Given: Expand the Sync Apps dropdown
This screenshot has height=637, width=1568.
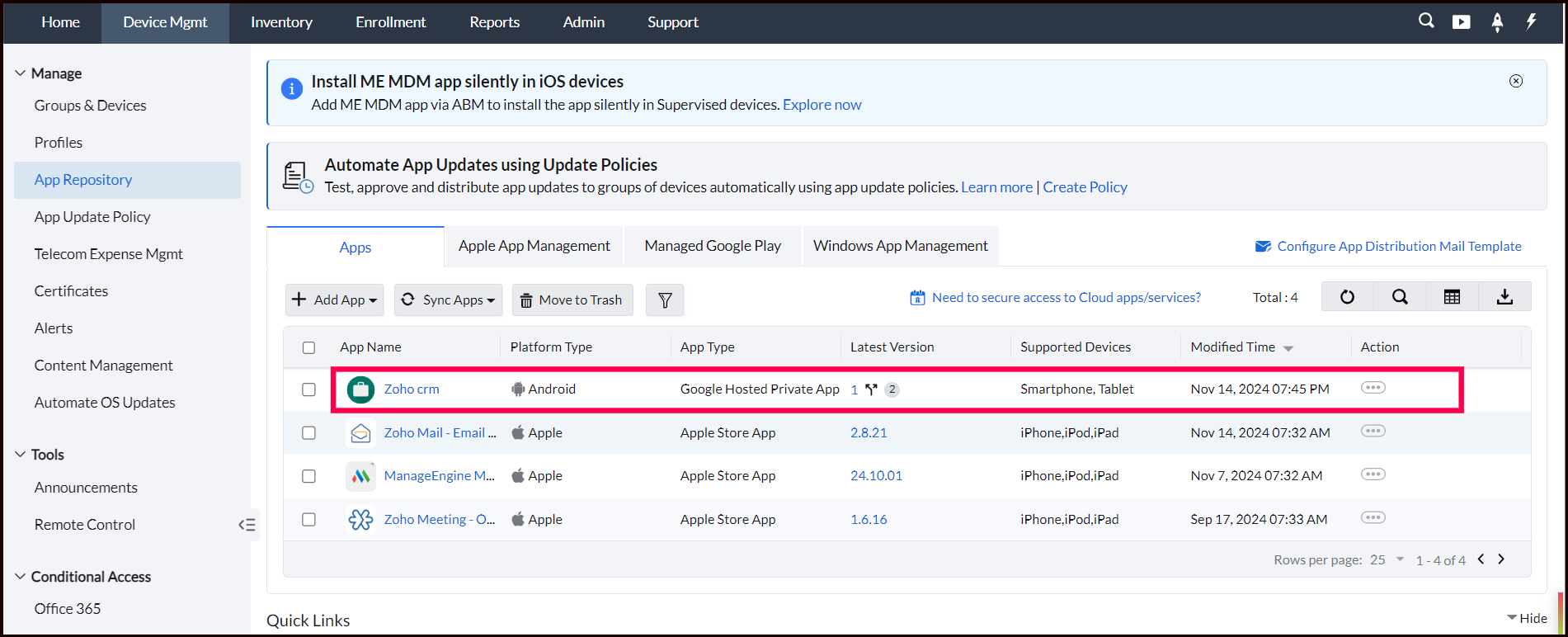Looking at the screenshot, I should click(x=448, y=300).
